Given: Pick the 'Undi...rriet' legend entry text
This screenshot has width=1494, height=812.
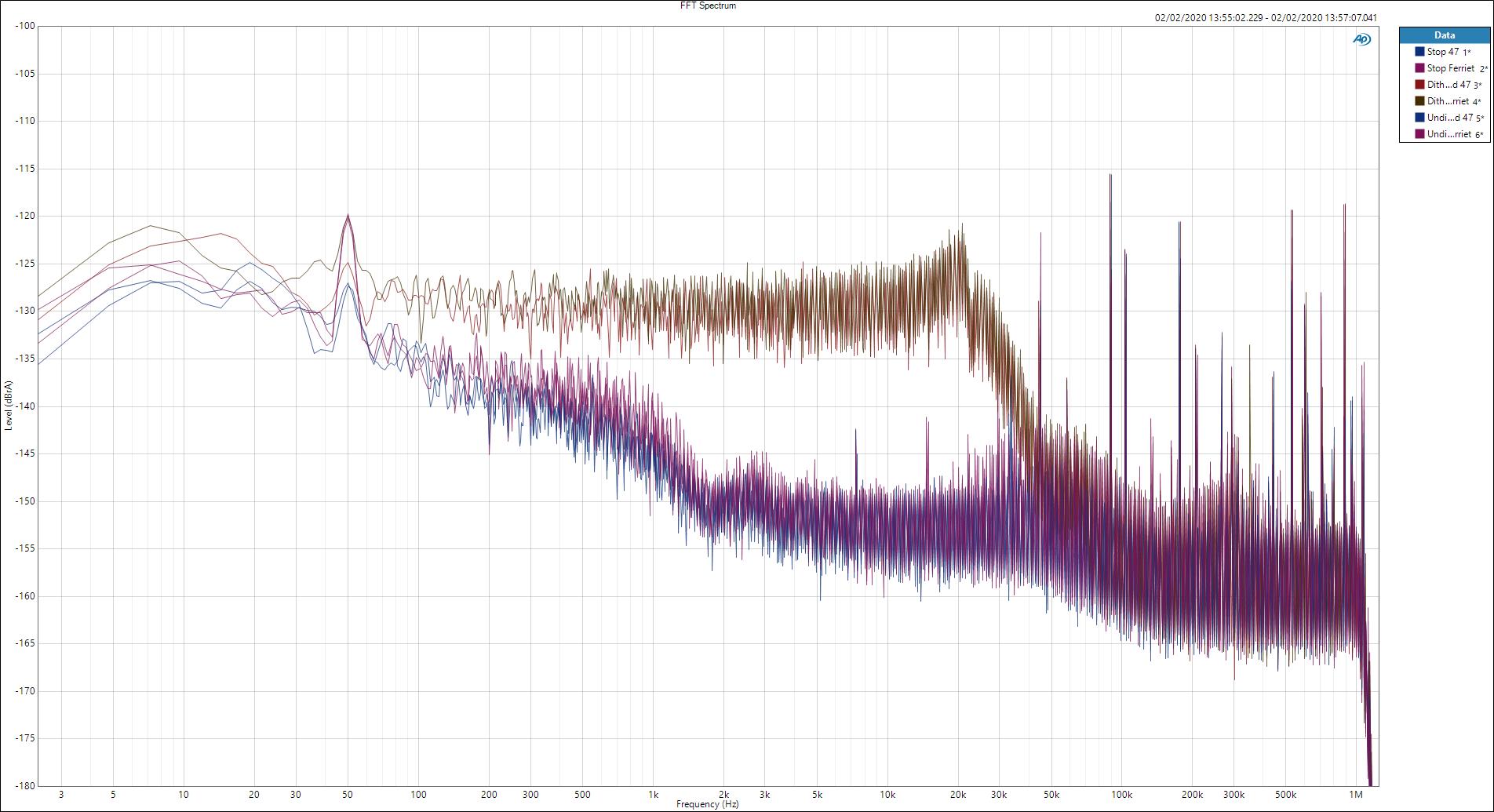Looking at the screenshot, I should tap(1448, 134).
